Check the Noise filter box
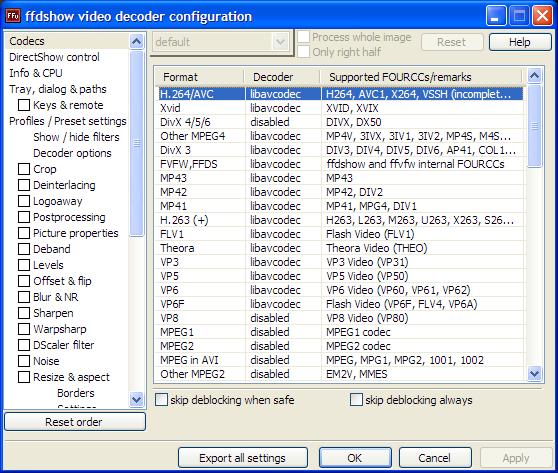Image resolution: width=558 pixels, height=473 pixels. pyautogui.click(x=24, y=361)
